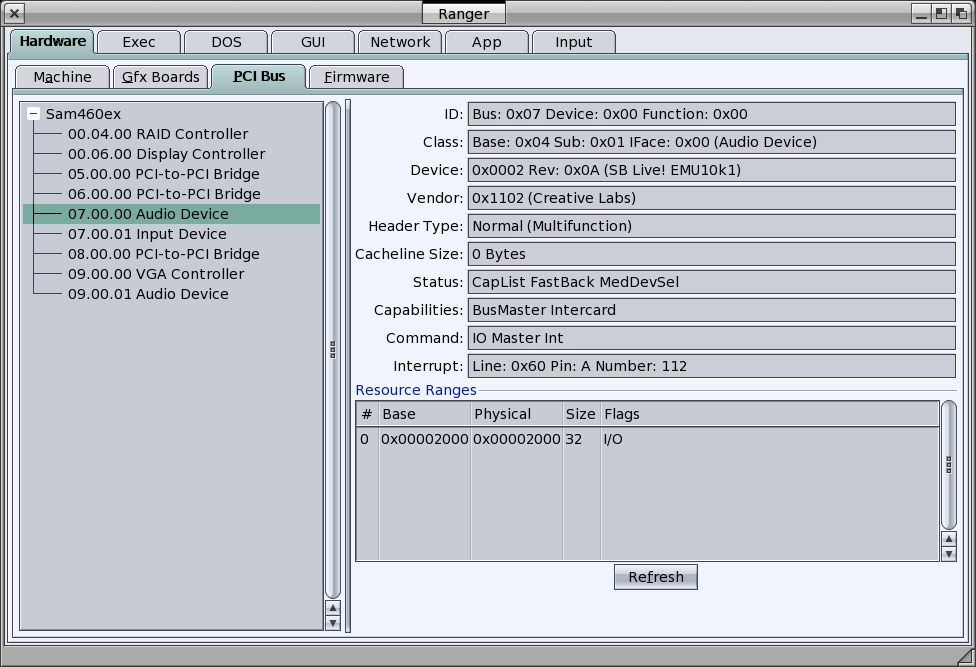Click the Base column header
This screenshot has height=667, width=976.
[x=424, y=414]
